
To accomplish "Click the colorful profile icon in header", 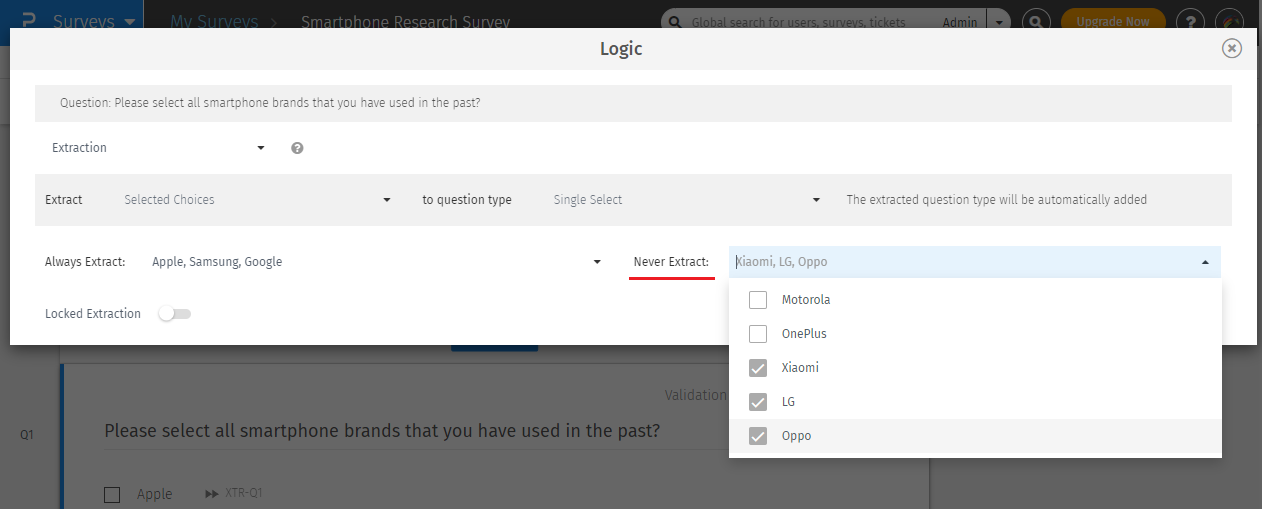I will point(1229,21).
